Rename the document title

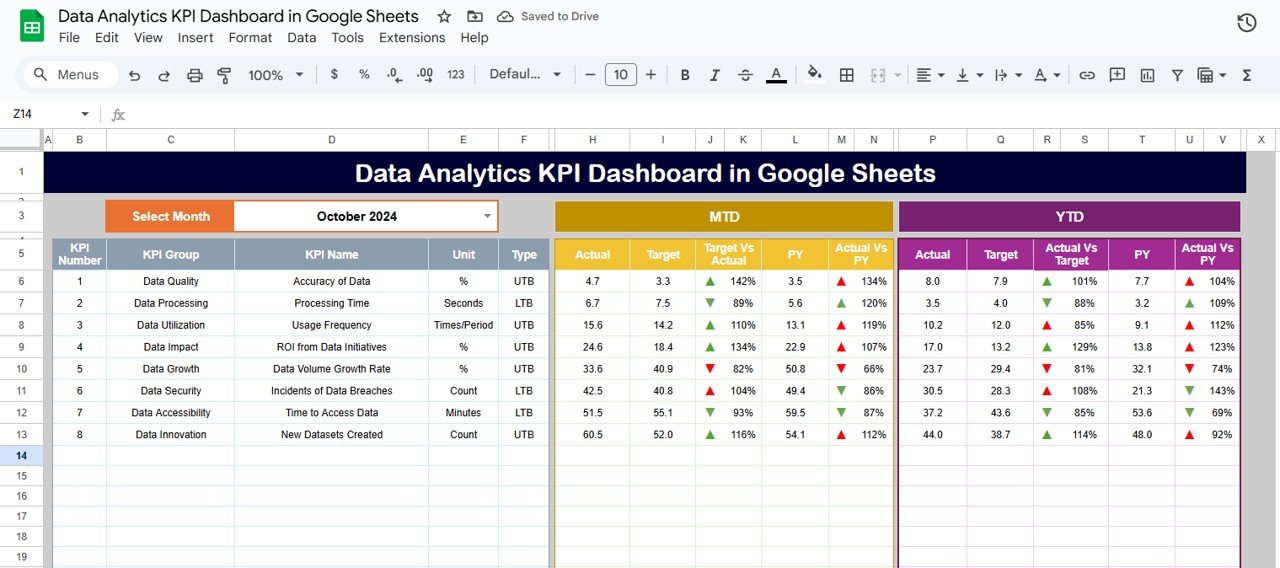[238, 16]
